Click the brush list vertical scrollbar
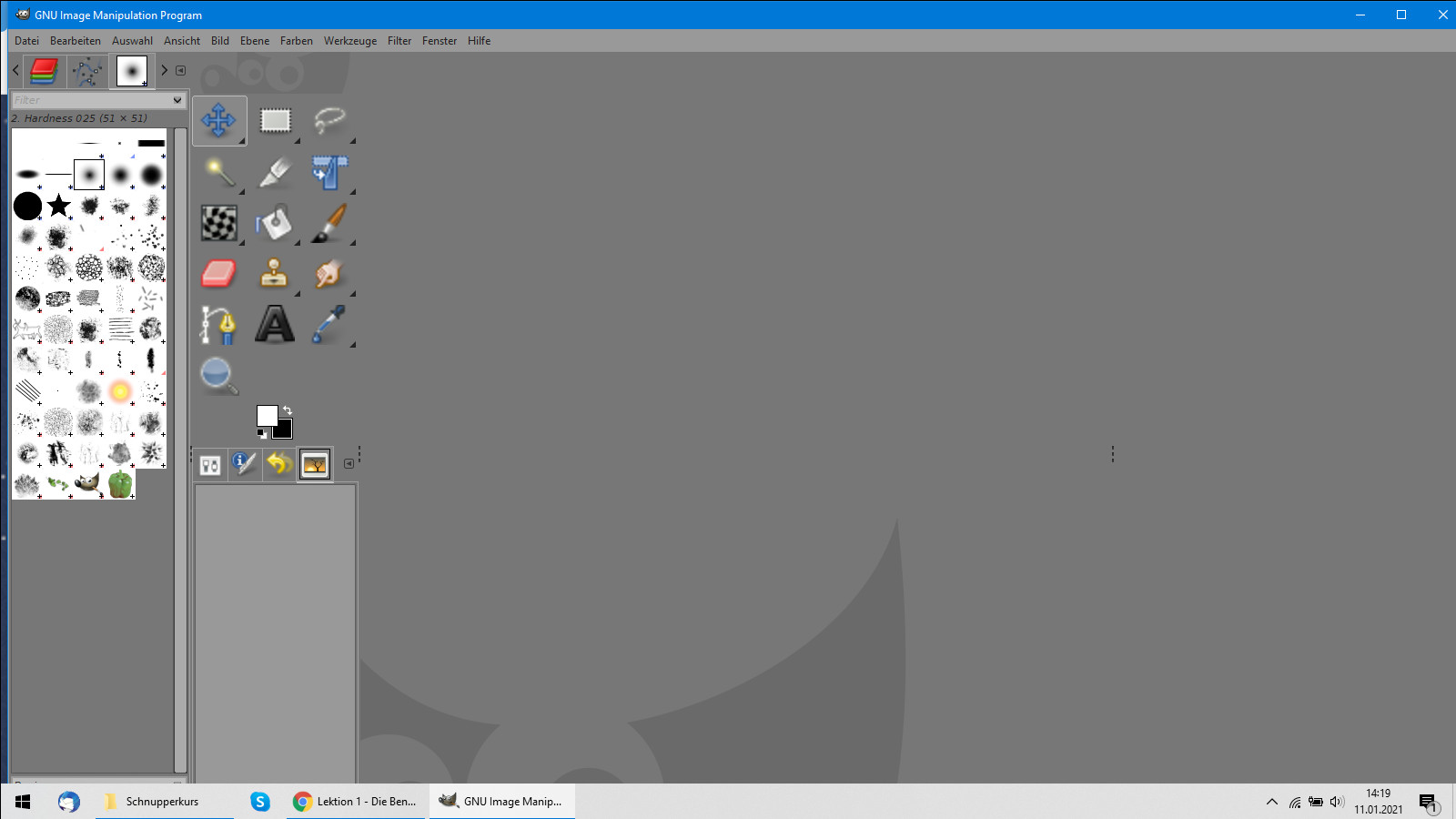The width and height of the screenshot is (1456, 819). [180, 450]
